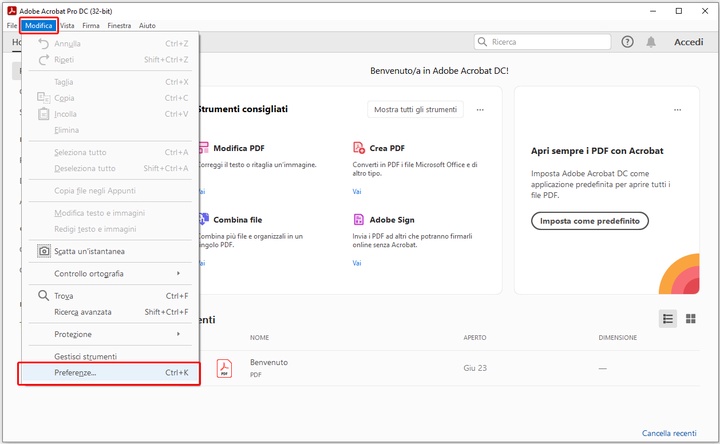Click the Vai link under Crea PDF
The image size is (720, 444).
click(x=357, y=191)
